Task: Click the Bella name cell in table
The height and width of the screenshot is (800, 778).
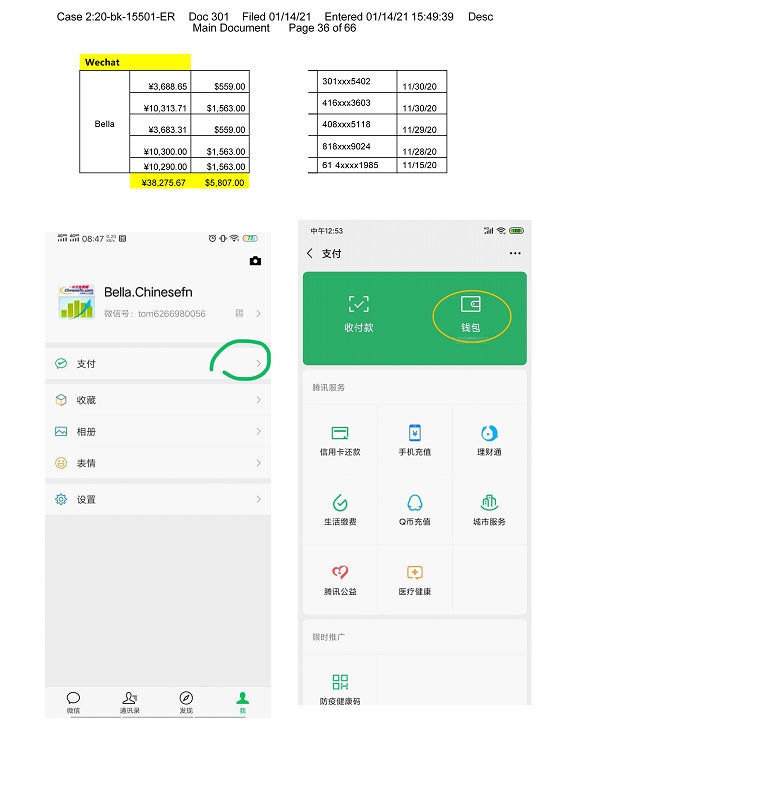Action: tap(105, 124)
